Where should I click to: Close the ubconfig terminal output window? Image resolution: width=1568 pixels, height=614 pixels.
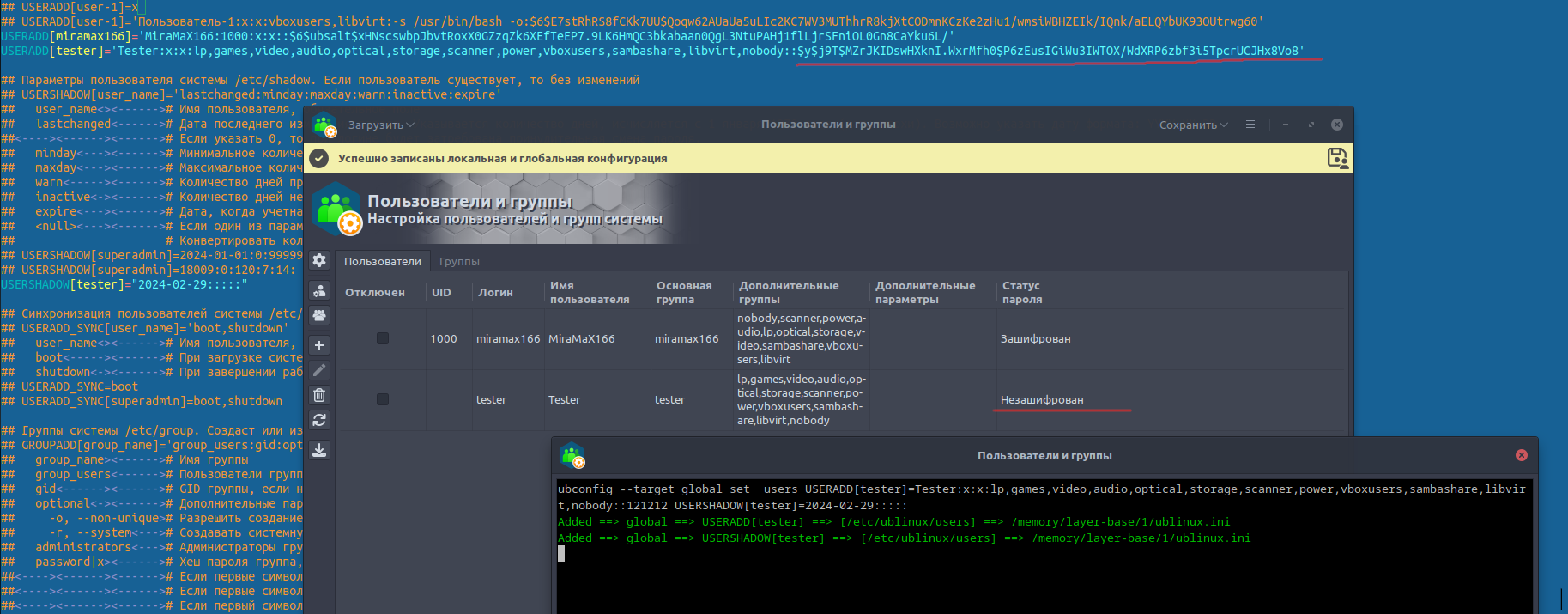tap(1521, 455)
